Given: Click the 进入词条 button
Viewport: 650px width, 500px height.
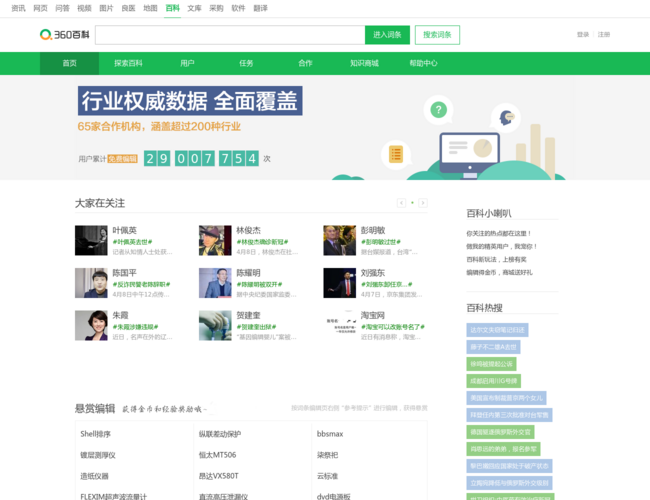Looking at the screenshot, I should [387, 35].
